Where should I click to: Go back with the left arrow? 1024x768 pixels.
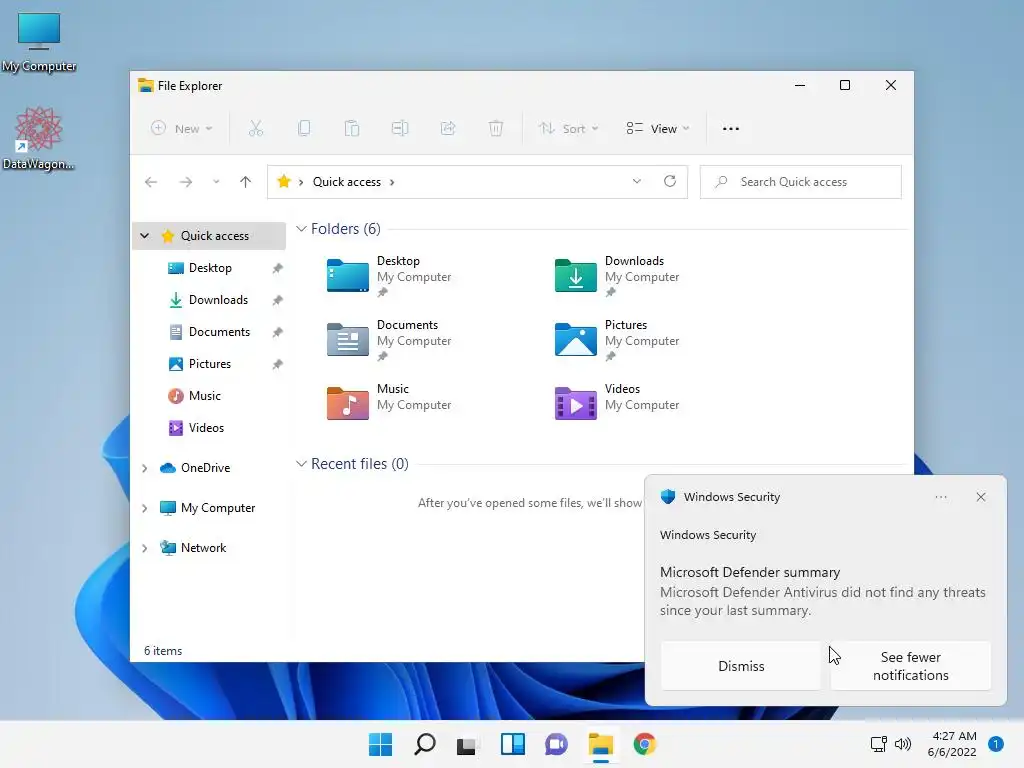[151, 182]
